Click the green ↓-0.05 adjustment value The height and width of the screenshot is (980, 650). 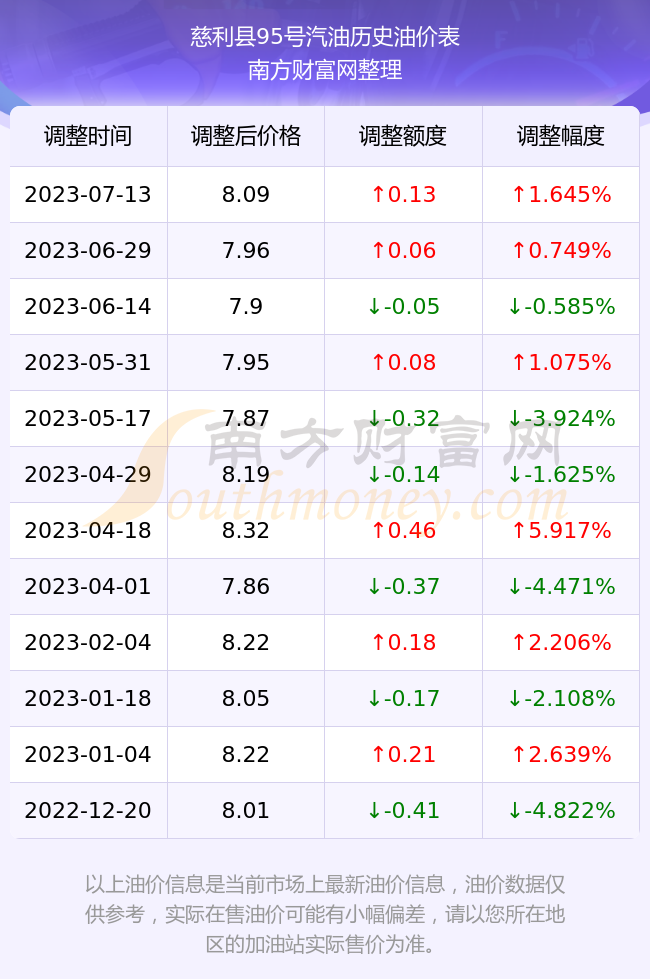click(x=403, y=306)
